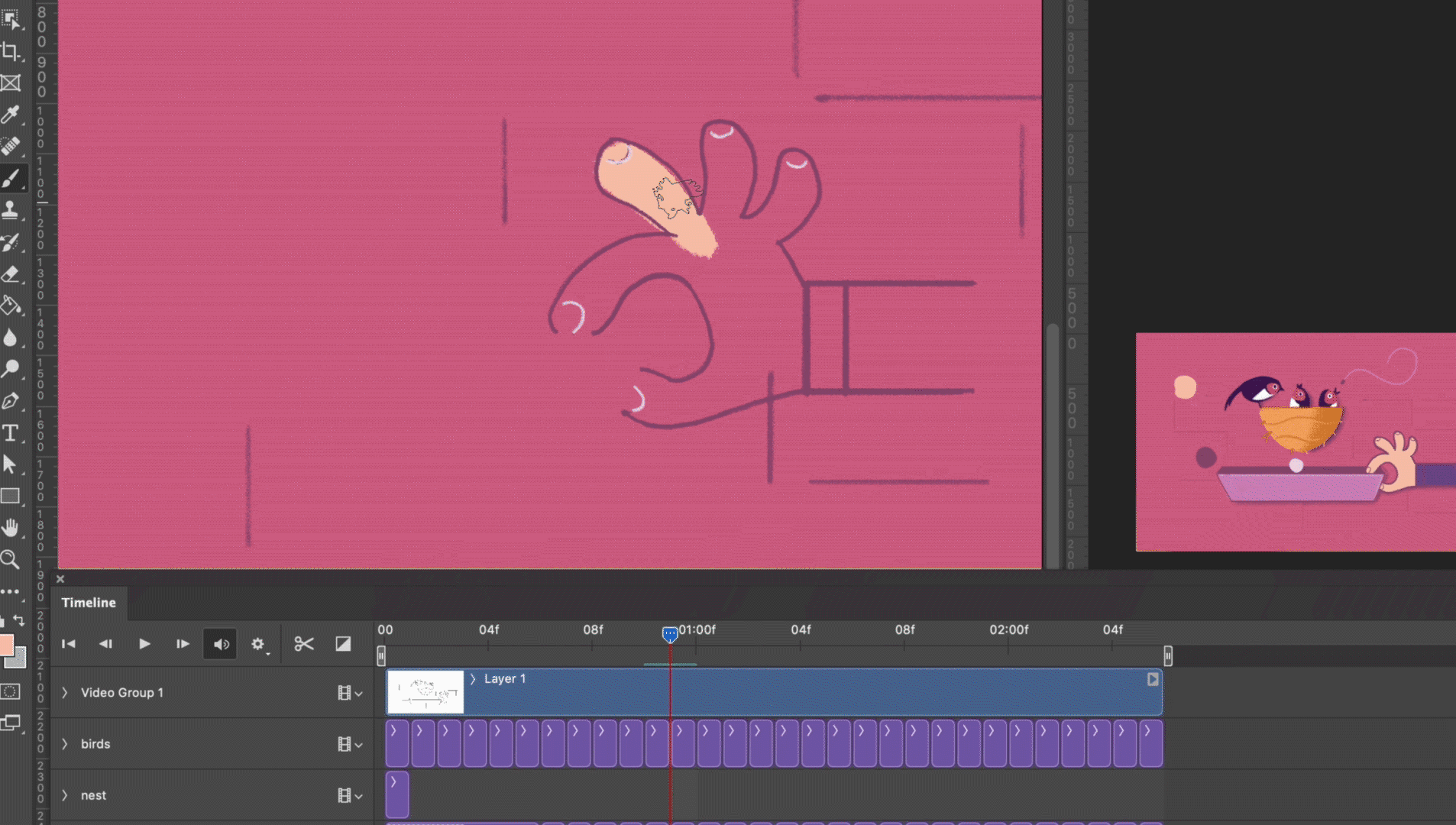Select the Hand tool
This screenshot has width=1456, height=825.
click(11, 528)
